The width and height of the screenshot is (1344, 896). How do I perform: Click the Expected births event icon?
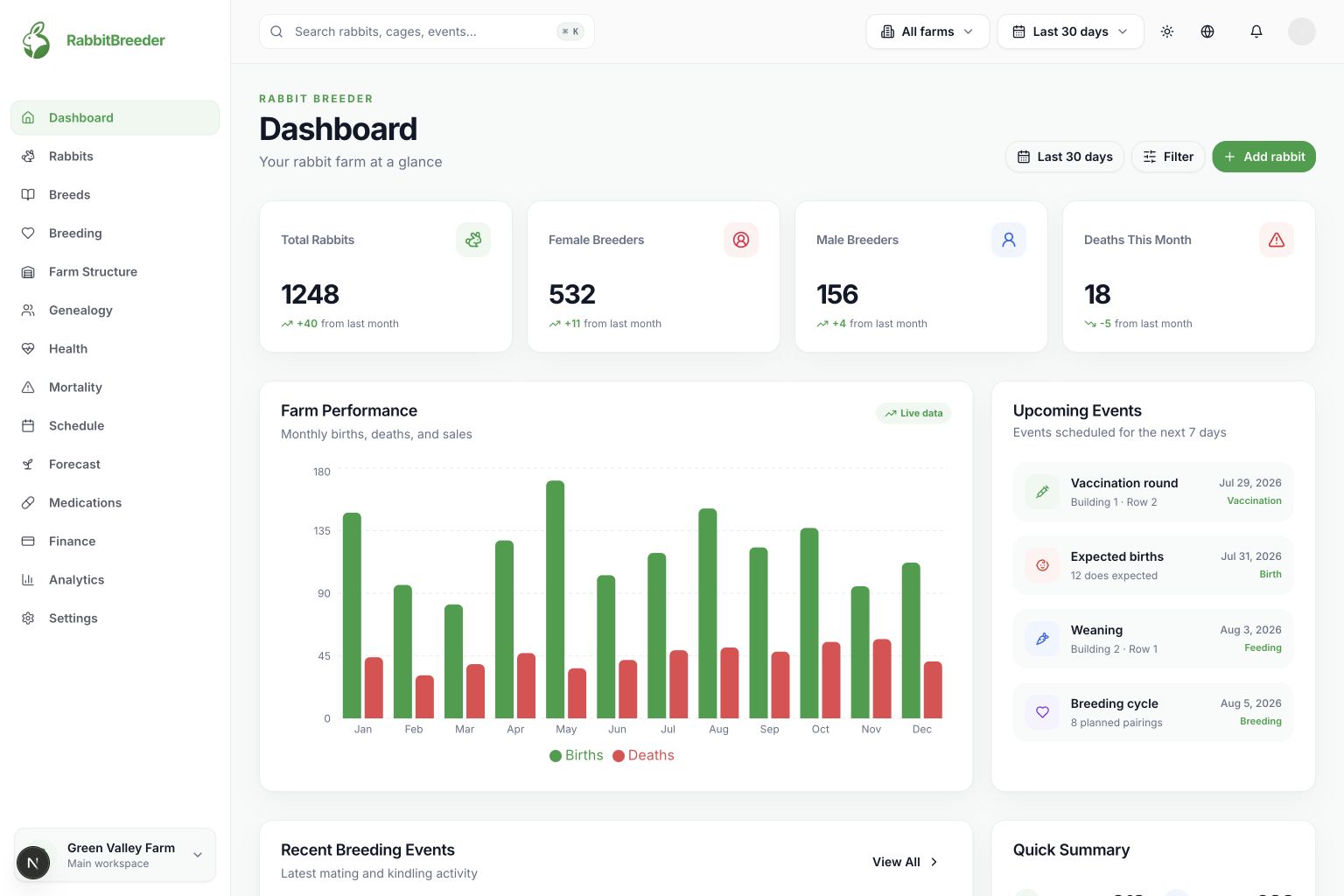[1042, 565]
